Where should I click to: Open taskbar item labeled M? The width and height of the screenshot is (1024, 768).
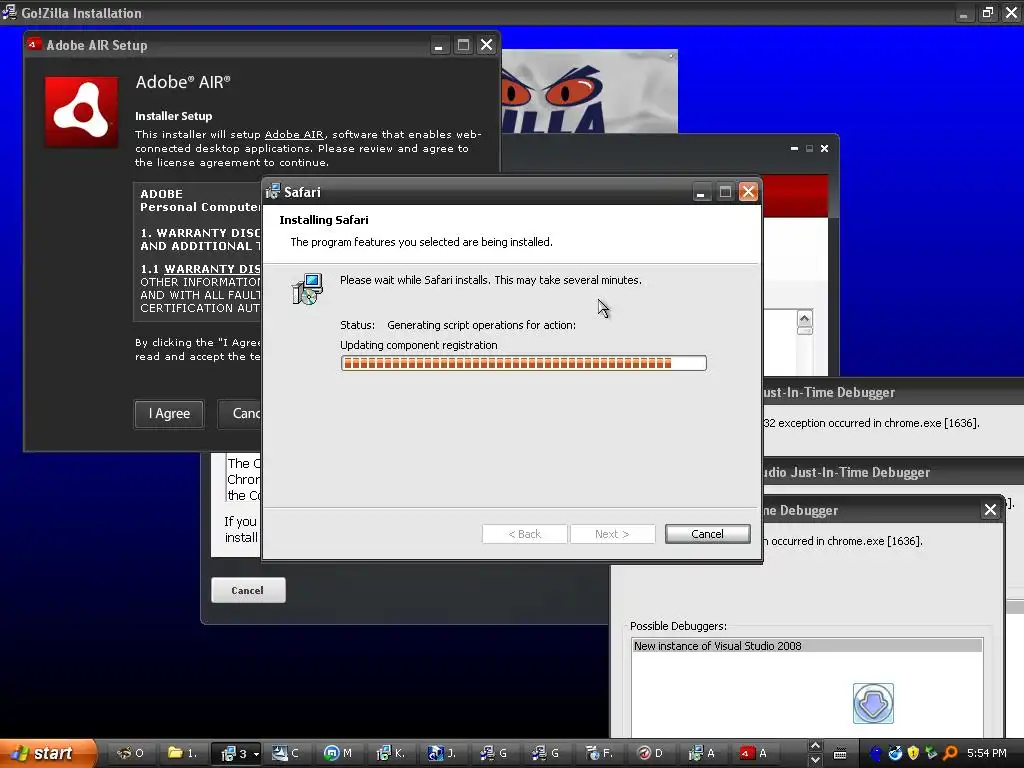tap(338, 753)
